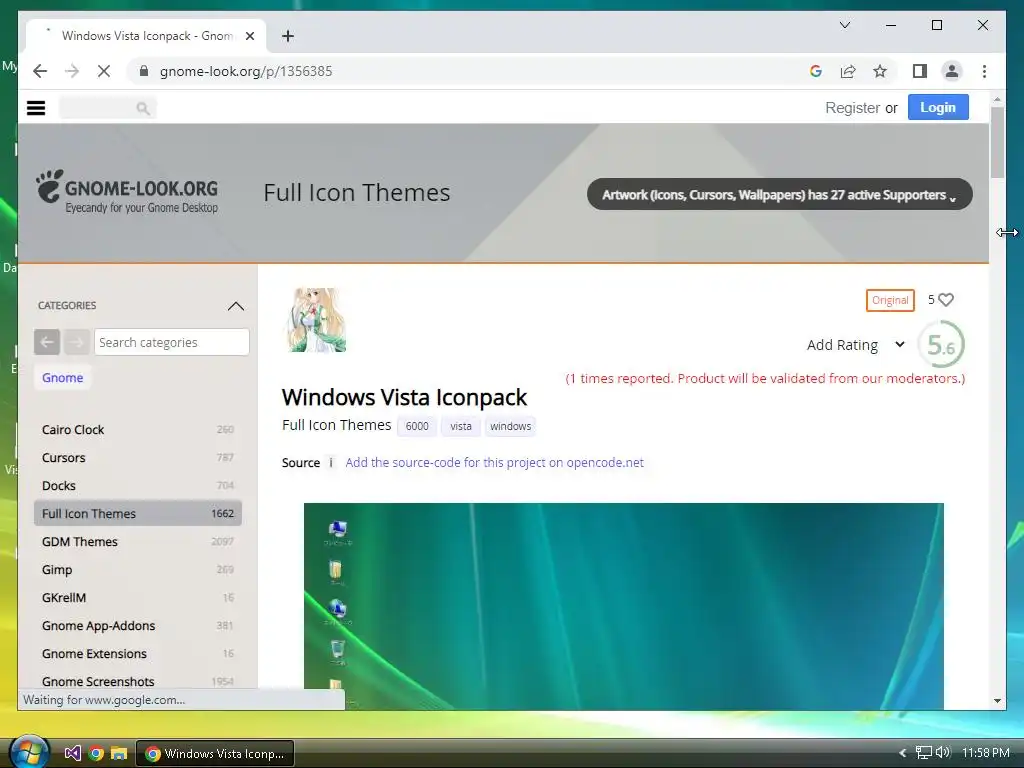Click the 5.6 rating score circle
Image resolution: width=1024 pixels, height=768 pixels.
(x=941, y=344)
